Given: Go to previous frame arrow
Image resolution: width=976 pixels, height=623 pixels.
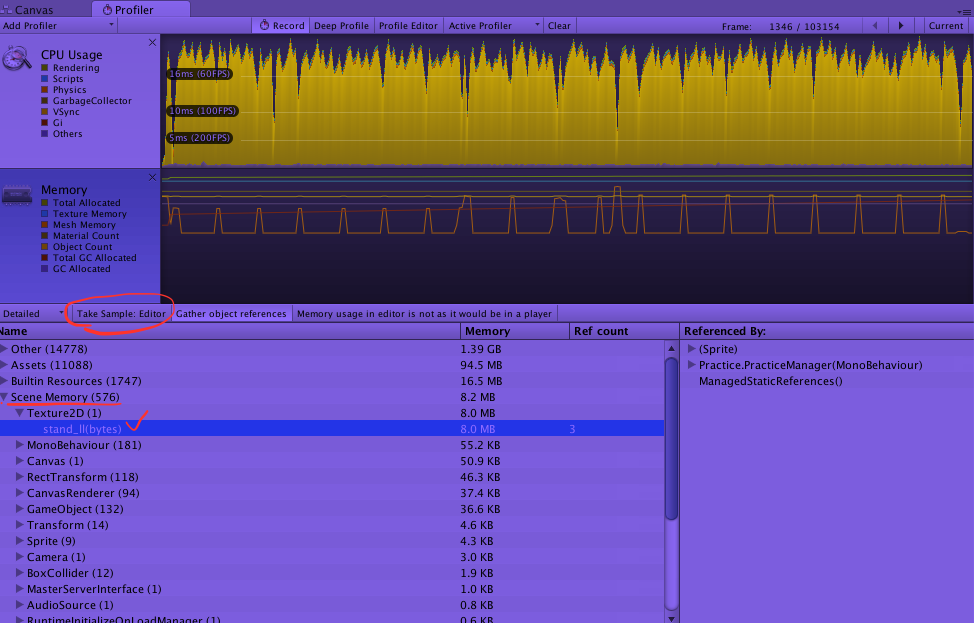Looking at the screenshot, I should (875, 26).
